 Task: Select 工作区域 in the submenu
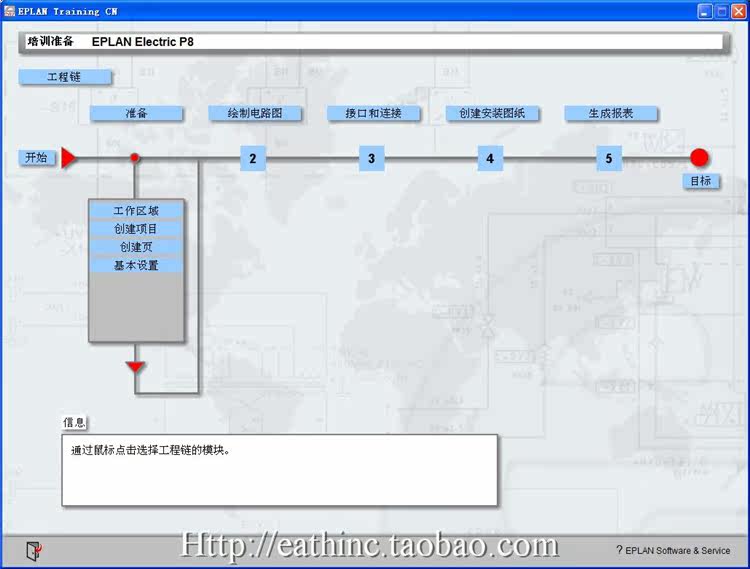click(136, 211)
